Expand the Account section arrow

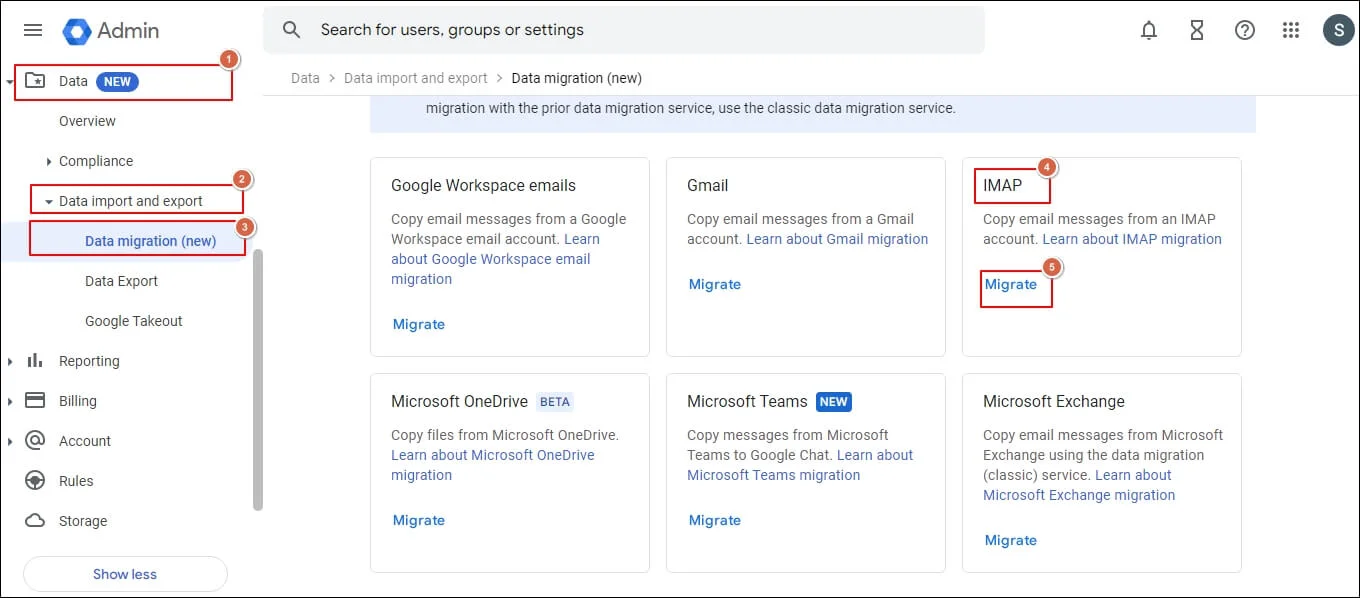click(10, 441)
